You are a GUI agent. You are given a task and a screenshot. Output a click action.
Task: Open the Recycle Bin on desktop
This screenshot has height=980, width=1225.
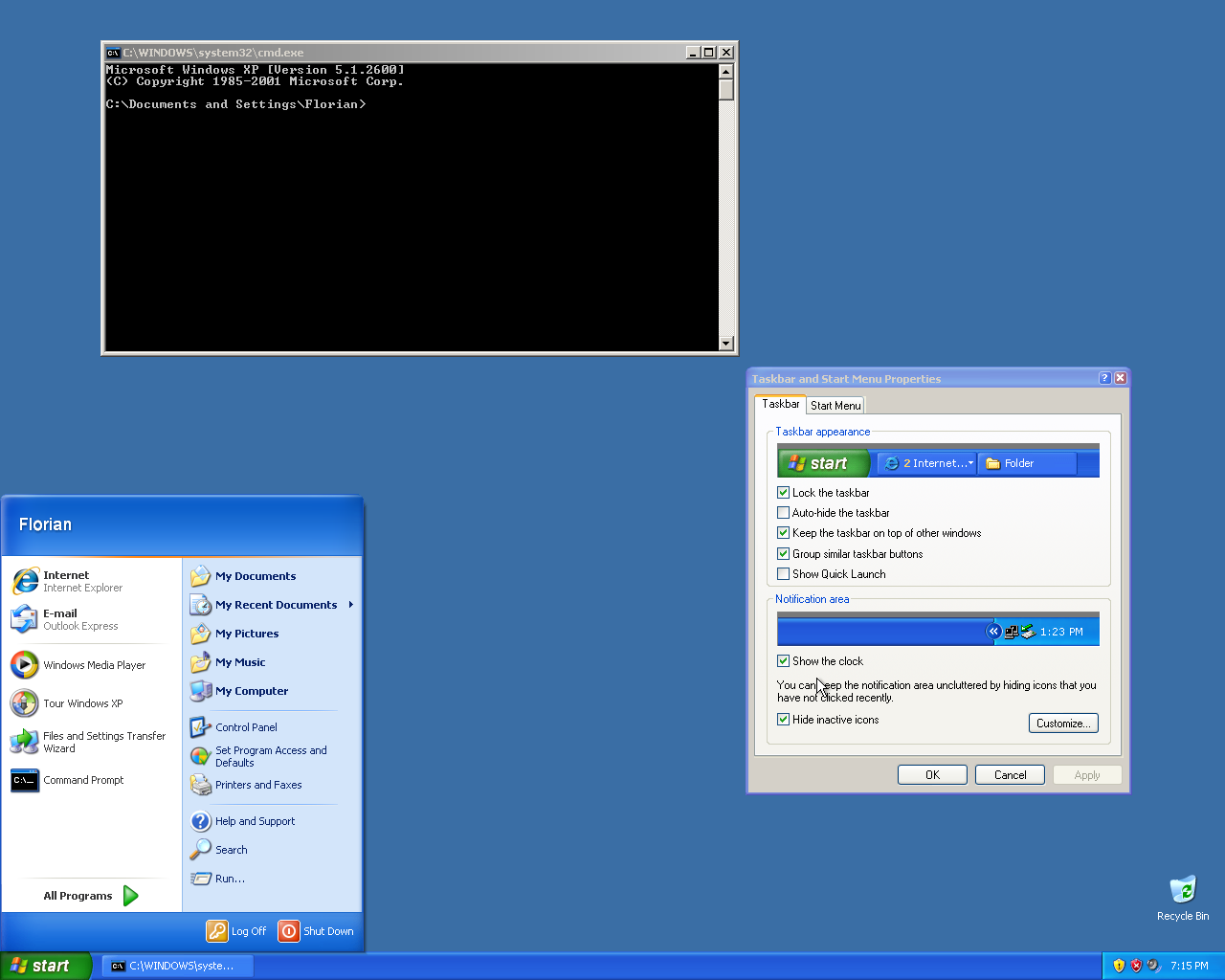1183,890
